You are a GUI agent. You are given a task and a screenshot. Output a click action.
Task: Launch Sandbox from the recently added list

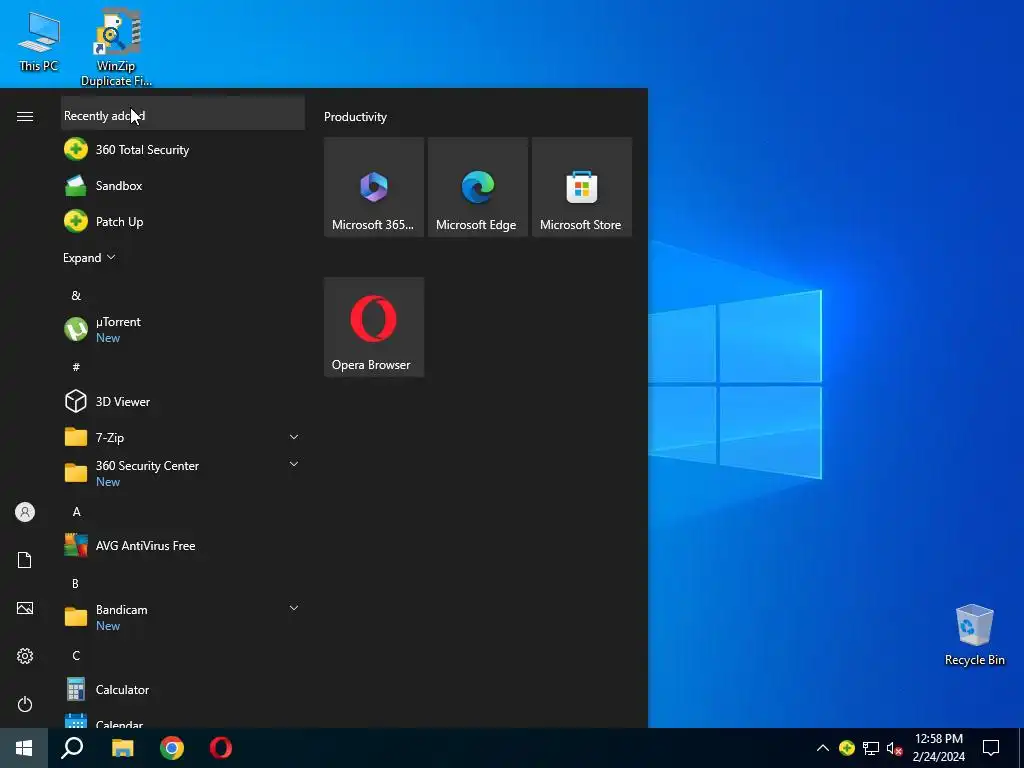tap(183, 185)
